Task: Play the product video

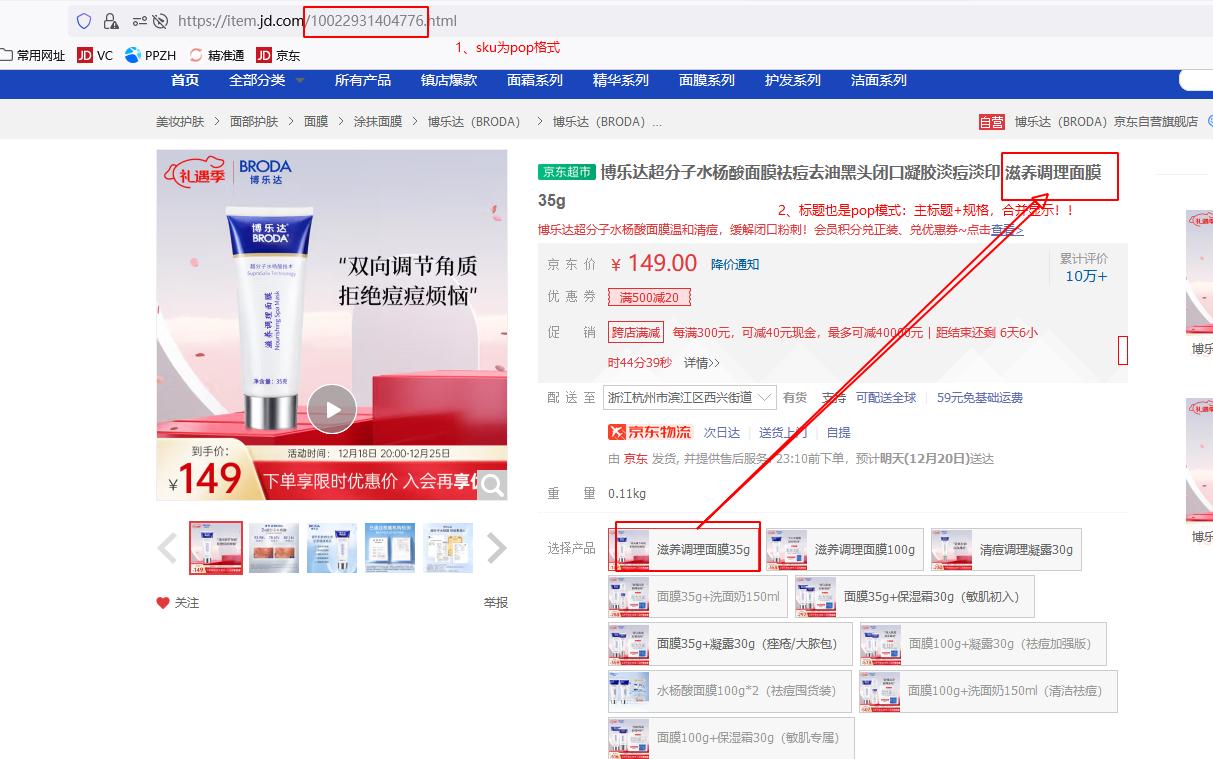Action: tap(331, 409)
